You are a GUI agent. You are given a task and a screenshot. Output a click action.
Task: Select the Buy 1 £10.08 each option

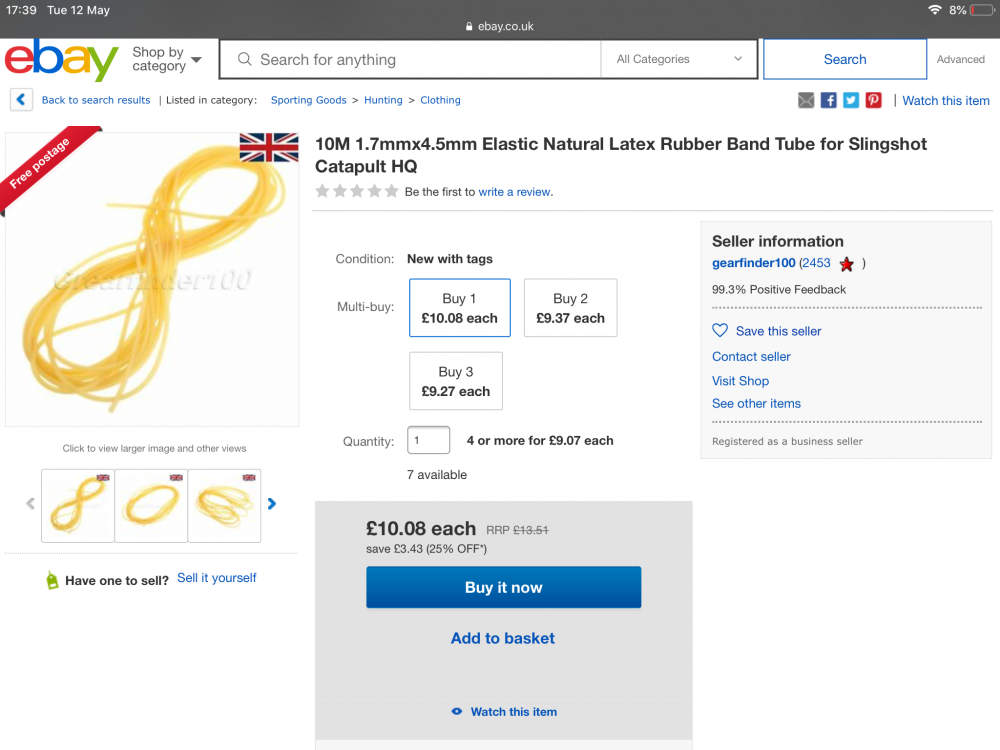click(460, 307)
